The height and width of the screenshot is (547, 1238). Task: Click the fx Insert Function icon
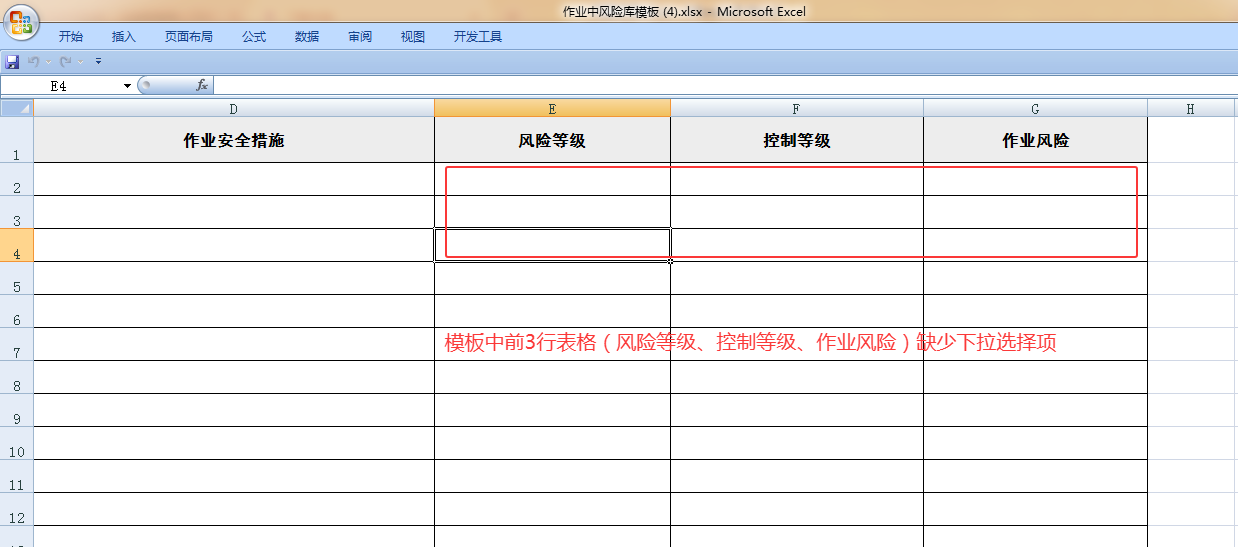pos(201,86)
